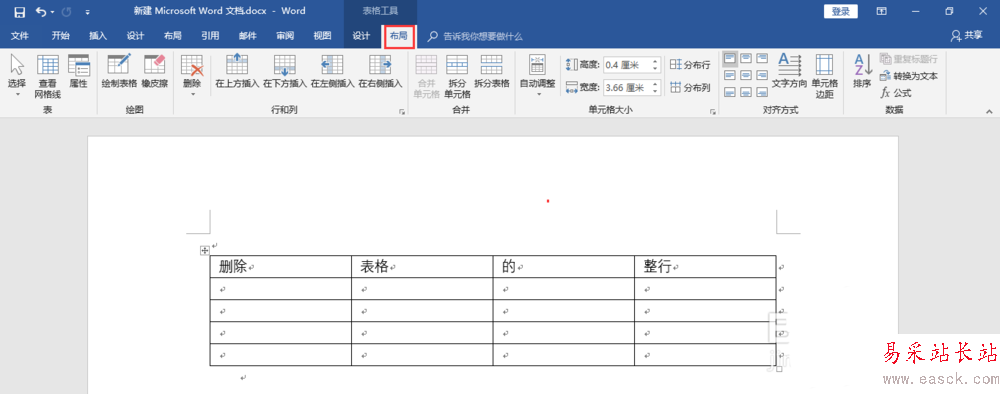Open the 单元格大小 dialog launcher
1000x394 pixels.
coord(713,112)
